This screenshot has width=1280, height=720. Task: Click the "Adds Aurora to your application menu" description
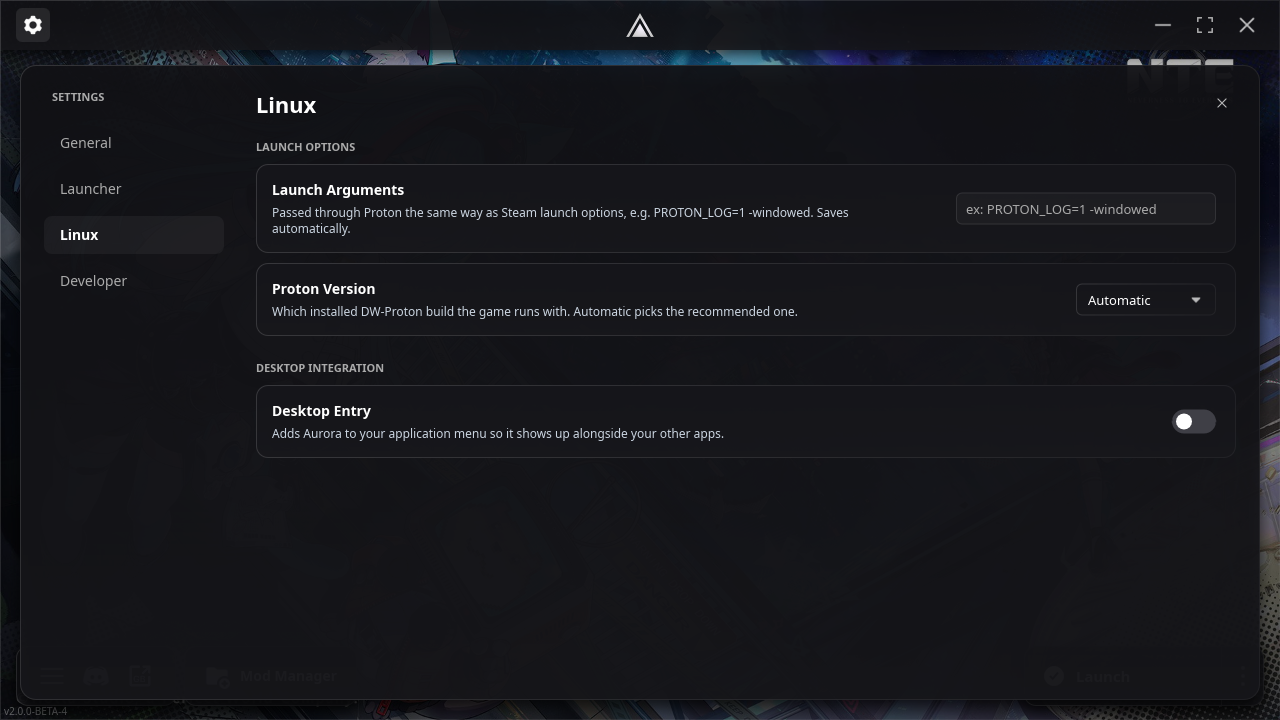(498, 434)
